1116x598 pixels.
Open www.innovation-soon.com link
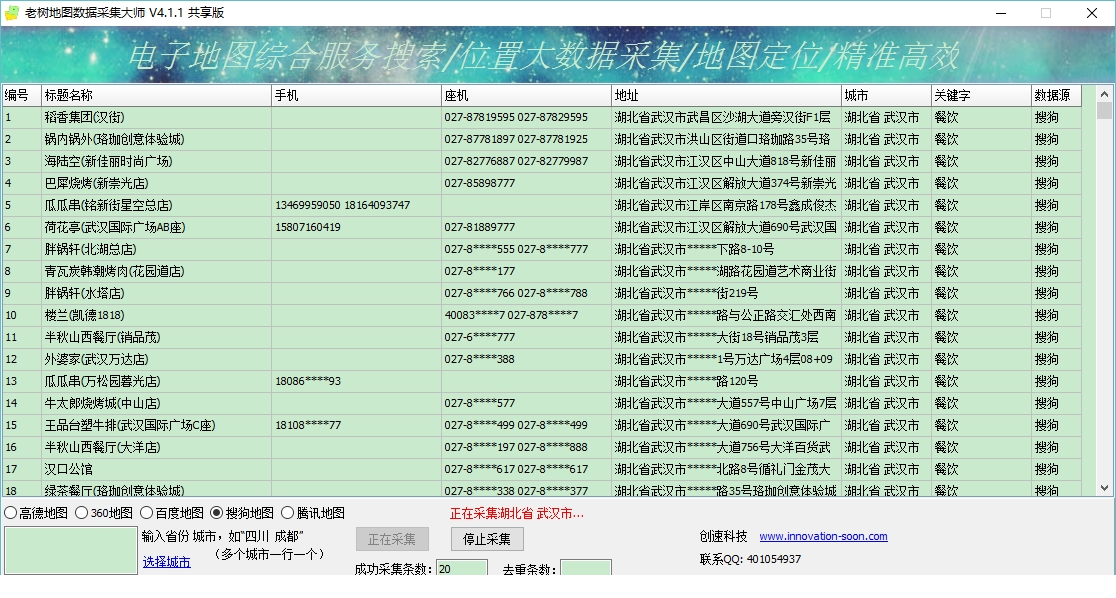[x=823, y=536]
